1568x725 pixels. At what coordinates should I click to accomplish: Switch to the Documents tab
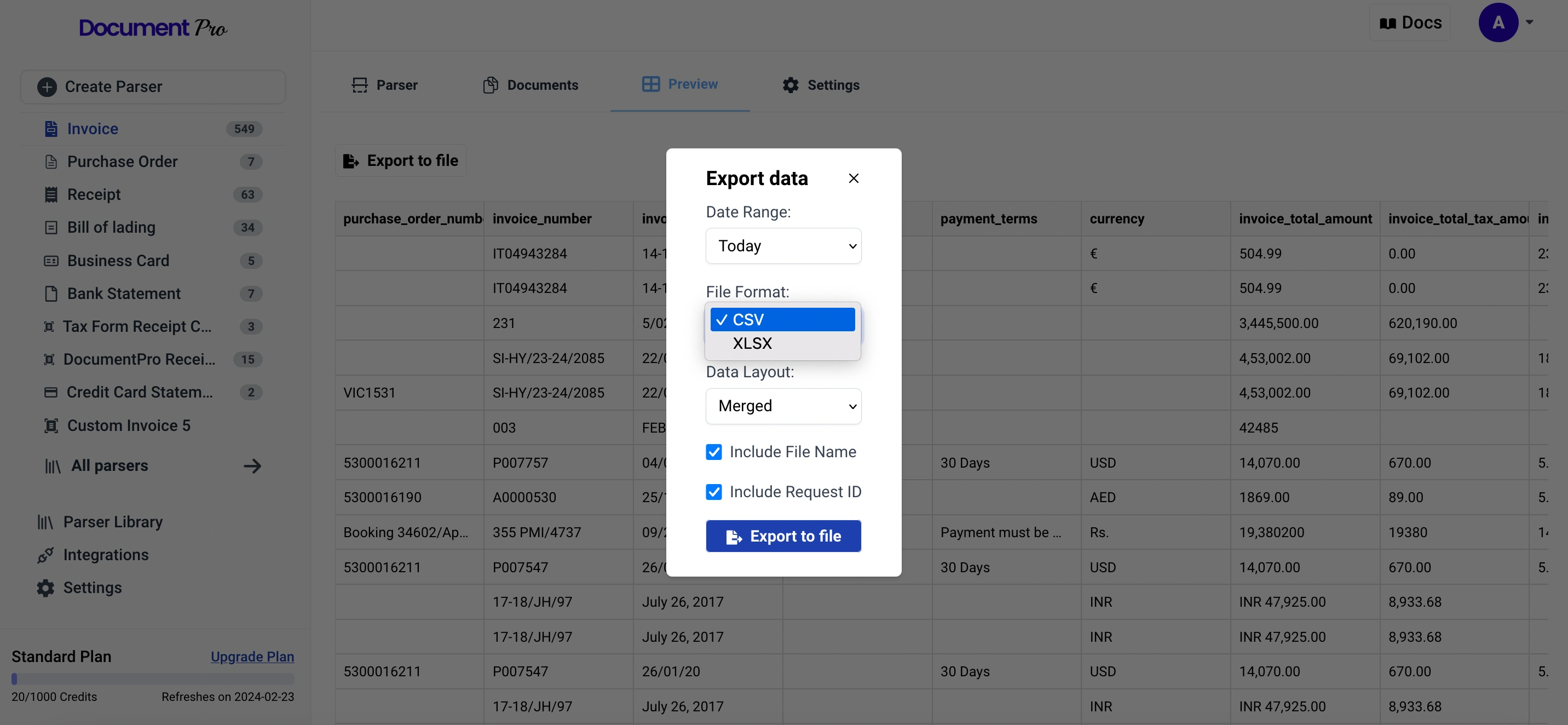[x=530, y=85]
